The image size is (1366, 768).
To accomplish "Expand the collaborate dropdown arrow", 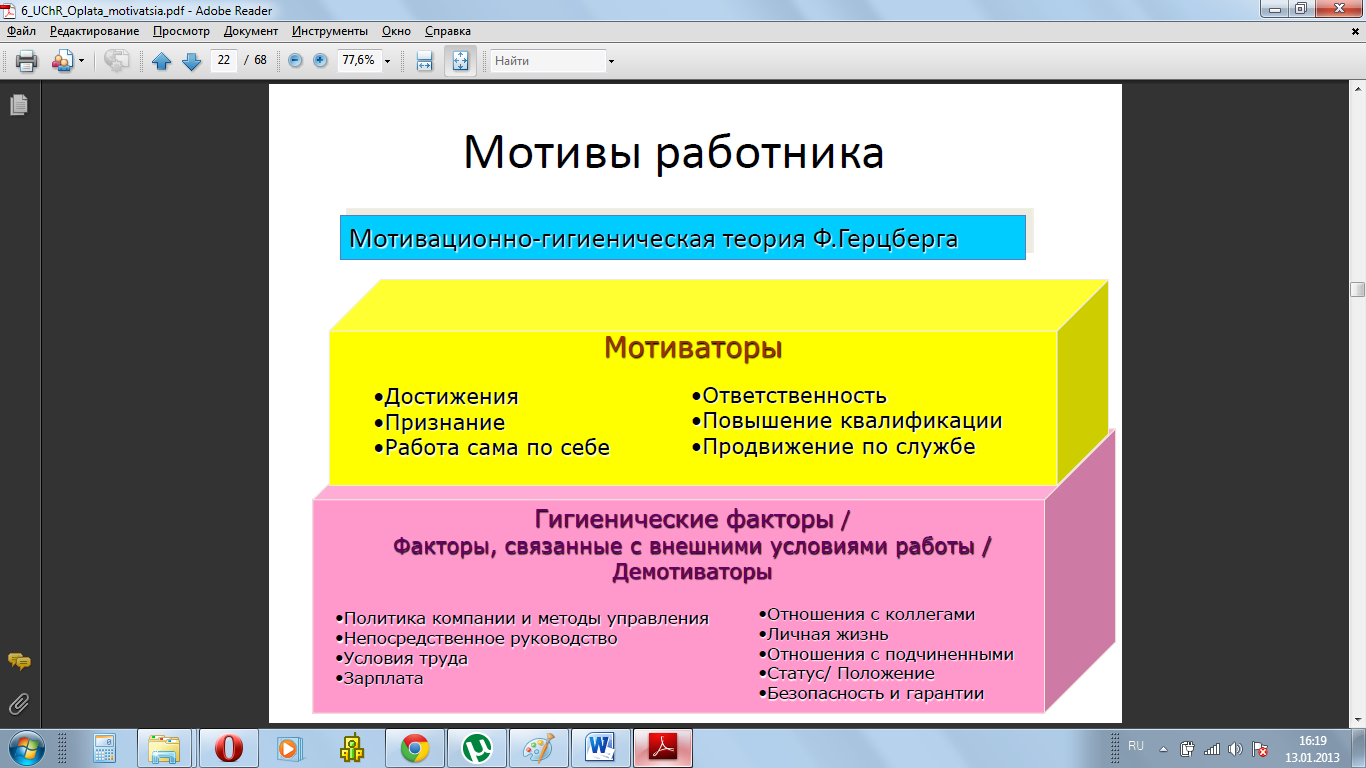I will point(82,61).
